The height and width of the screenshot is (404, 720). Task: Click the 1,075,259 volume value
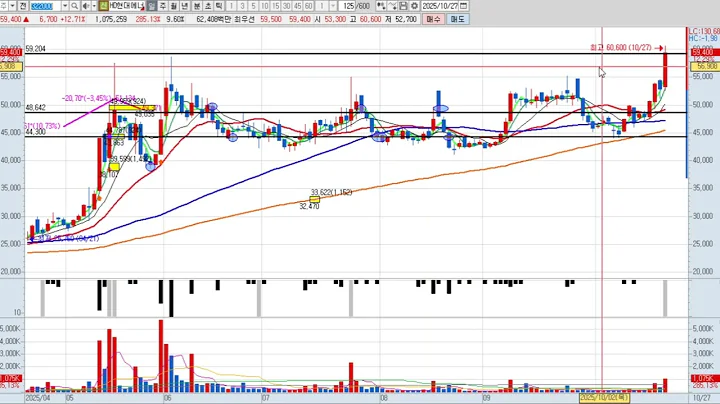111,19
